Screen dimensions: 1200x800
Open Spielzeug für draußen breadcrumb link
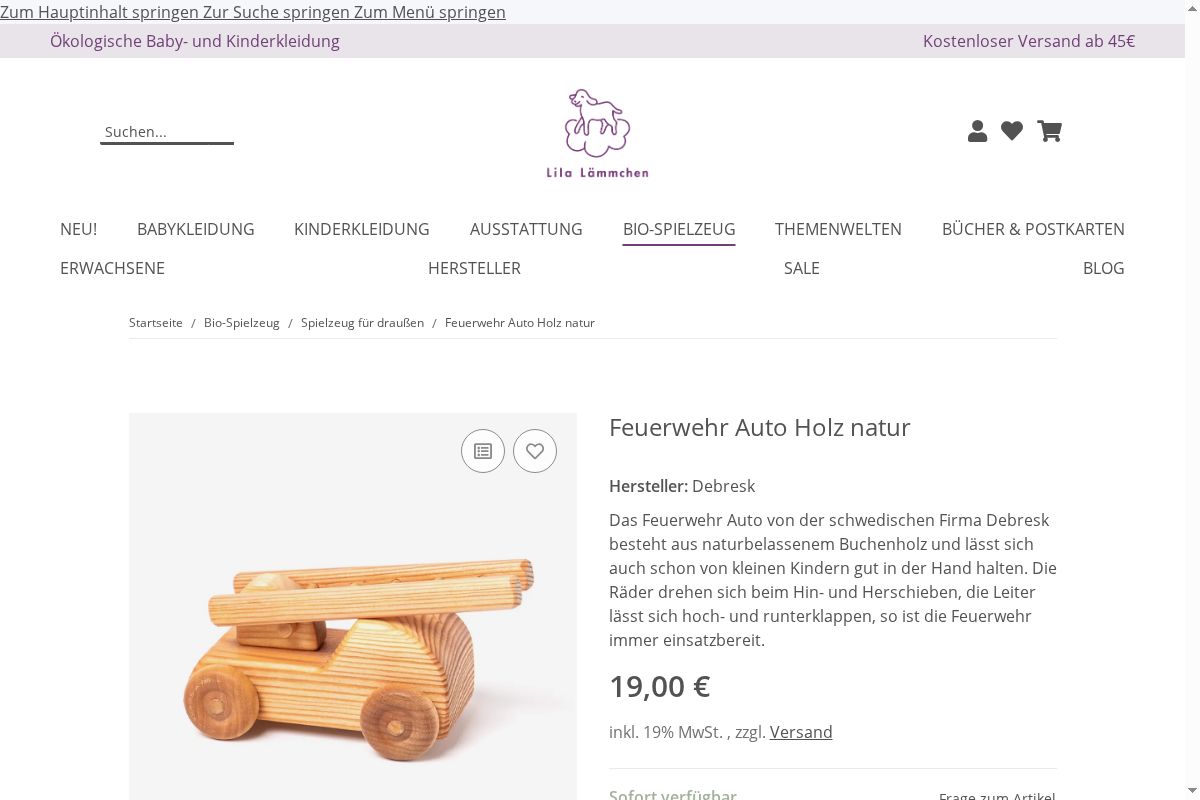coord(362,323)
